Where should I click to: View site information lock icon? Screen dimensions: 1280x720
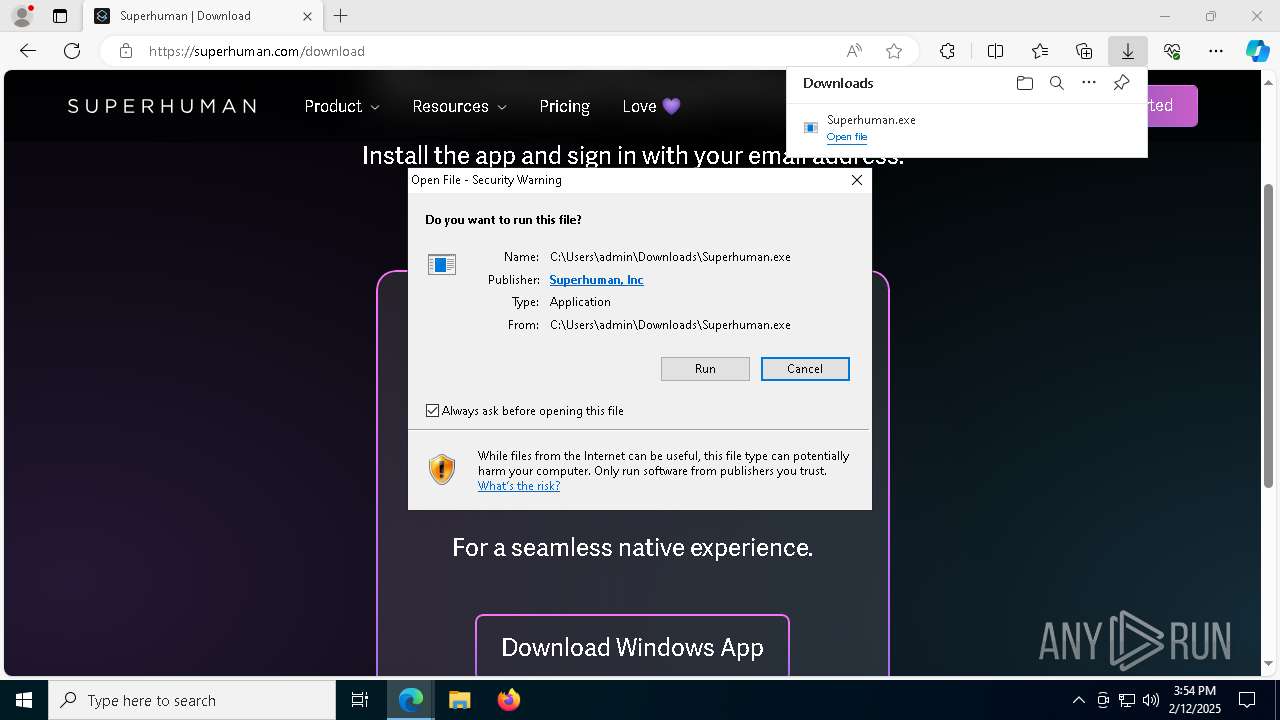pos(126,51)
